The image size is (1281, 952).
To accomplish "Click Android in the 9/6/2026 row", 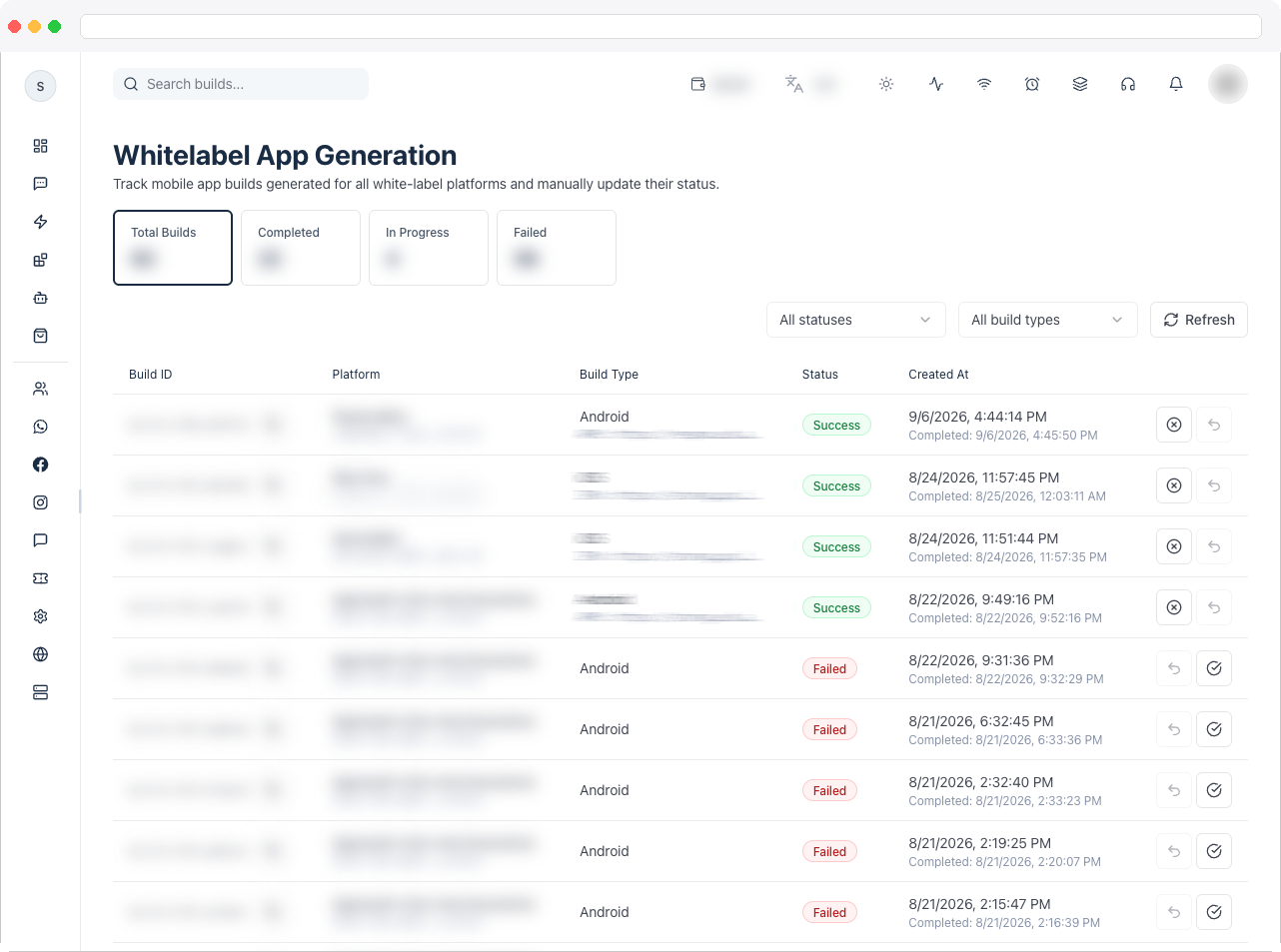I will click(x=605, y=417).
